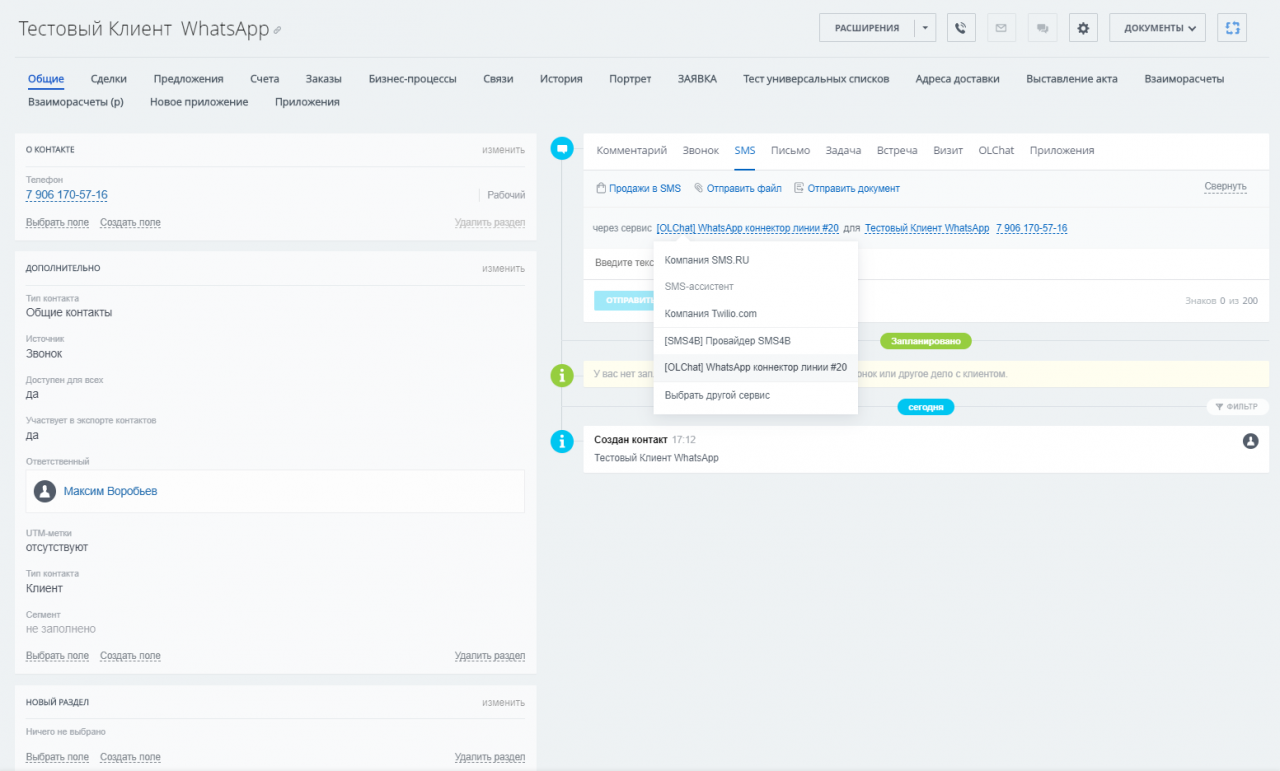The image size is (1280, 771).
Task: Expand the arrow next to Расширения
Action: tap(925, 28)
